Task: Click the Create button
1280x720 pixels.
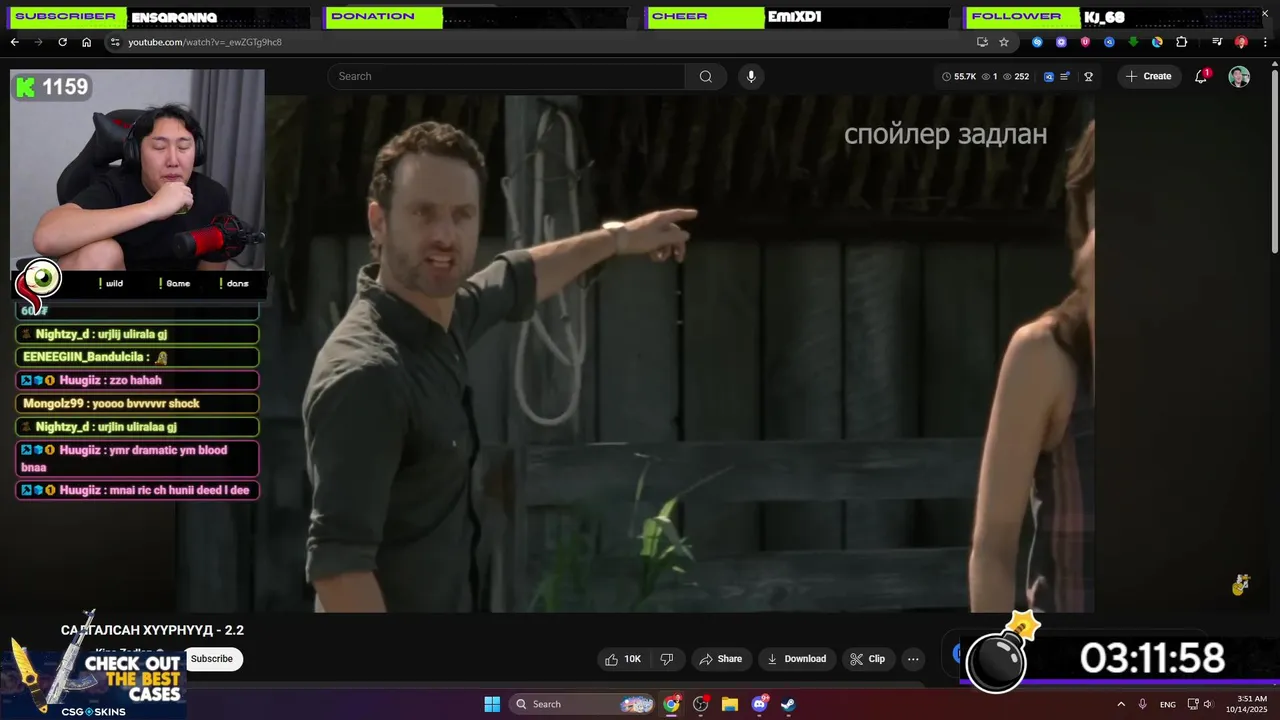Action: click(1148, 76)
